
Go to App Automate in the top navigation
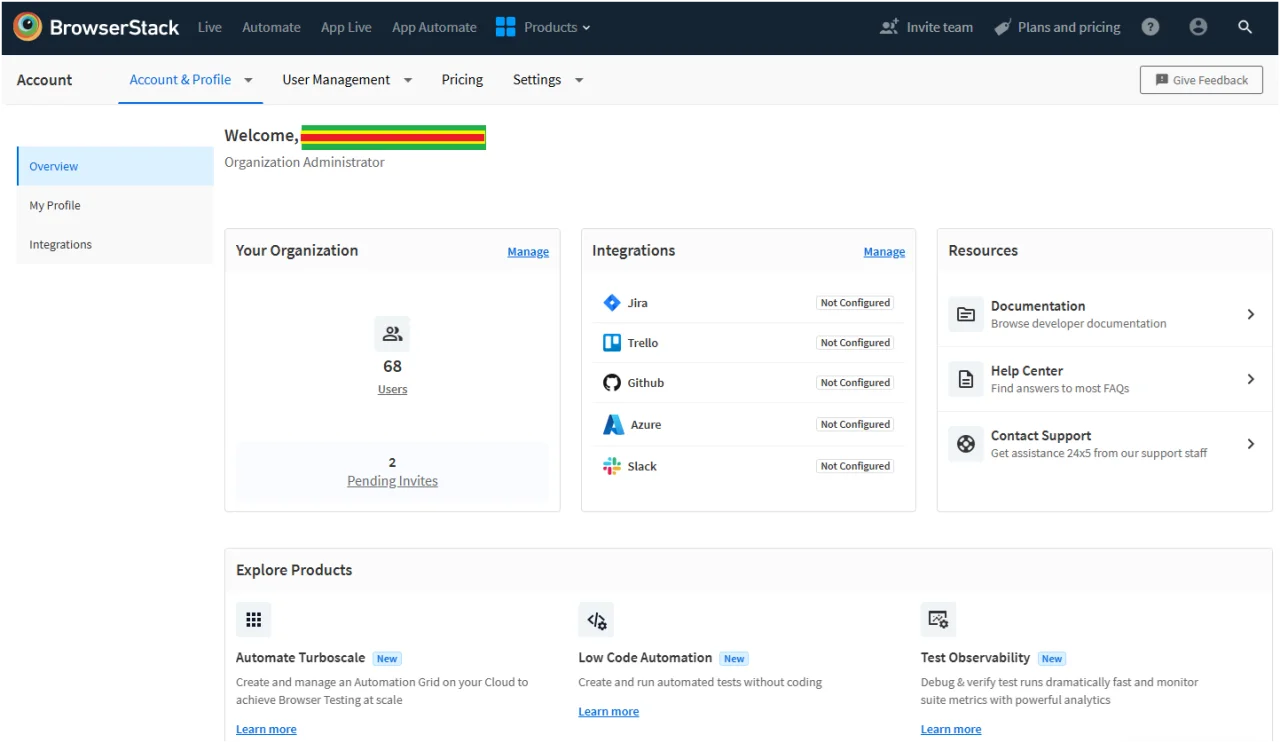(434, 27)
